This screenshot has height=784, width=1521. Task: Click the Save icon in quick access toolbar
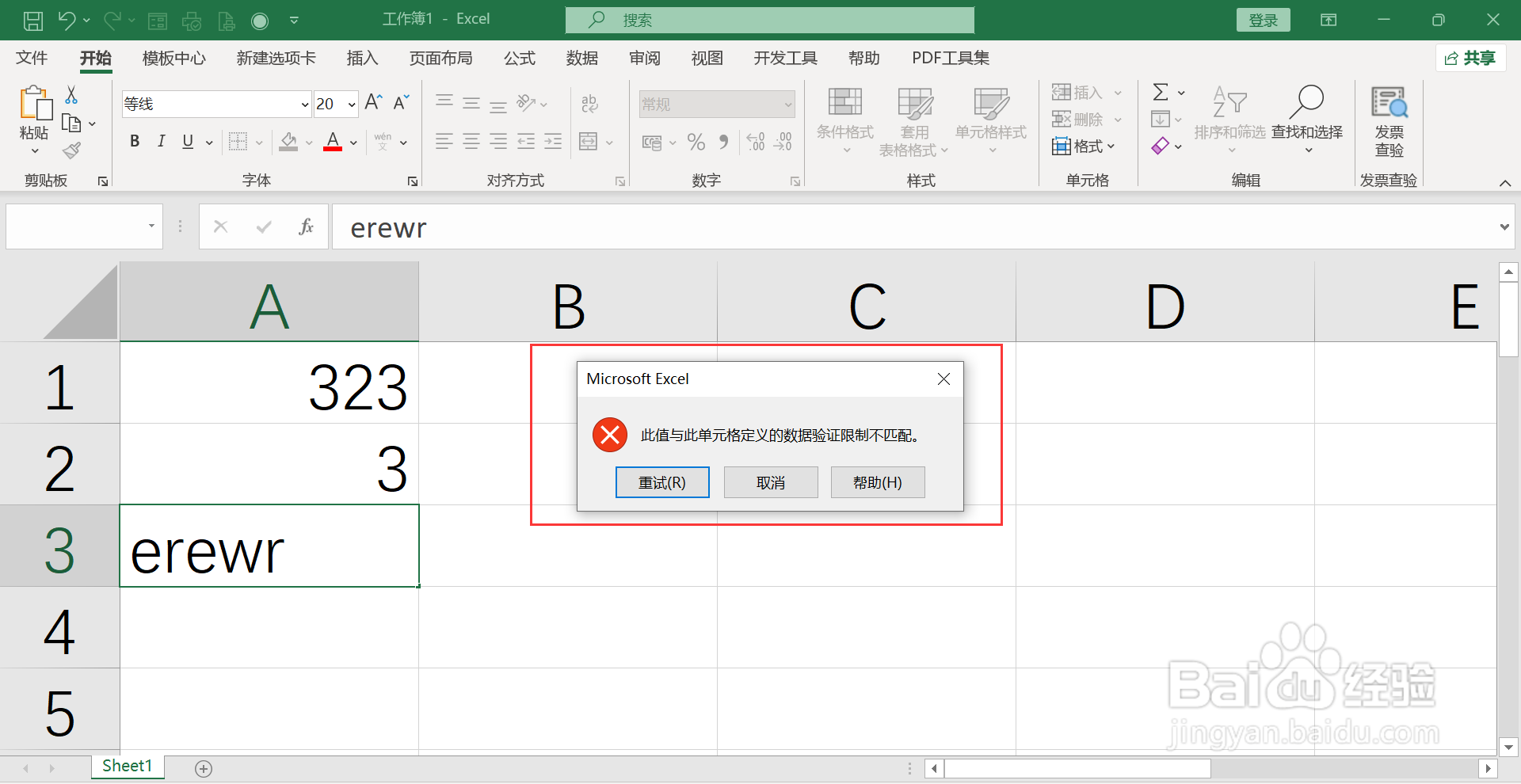pos(33,21)
